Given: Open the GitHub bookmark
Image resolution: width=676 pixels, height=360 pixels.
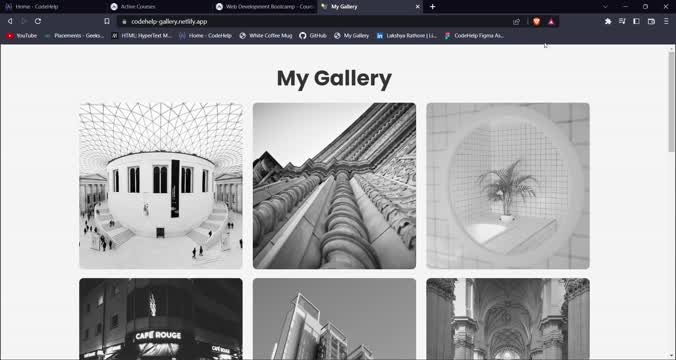Looking at the screenshot, I should (x=313, y=36).
